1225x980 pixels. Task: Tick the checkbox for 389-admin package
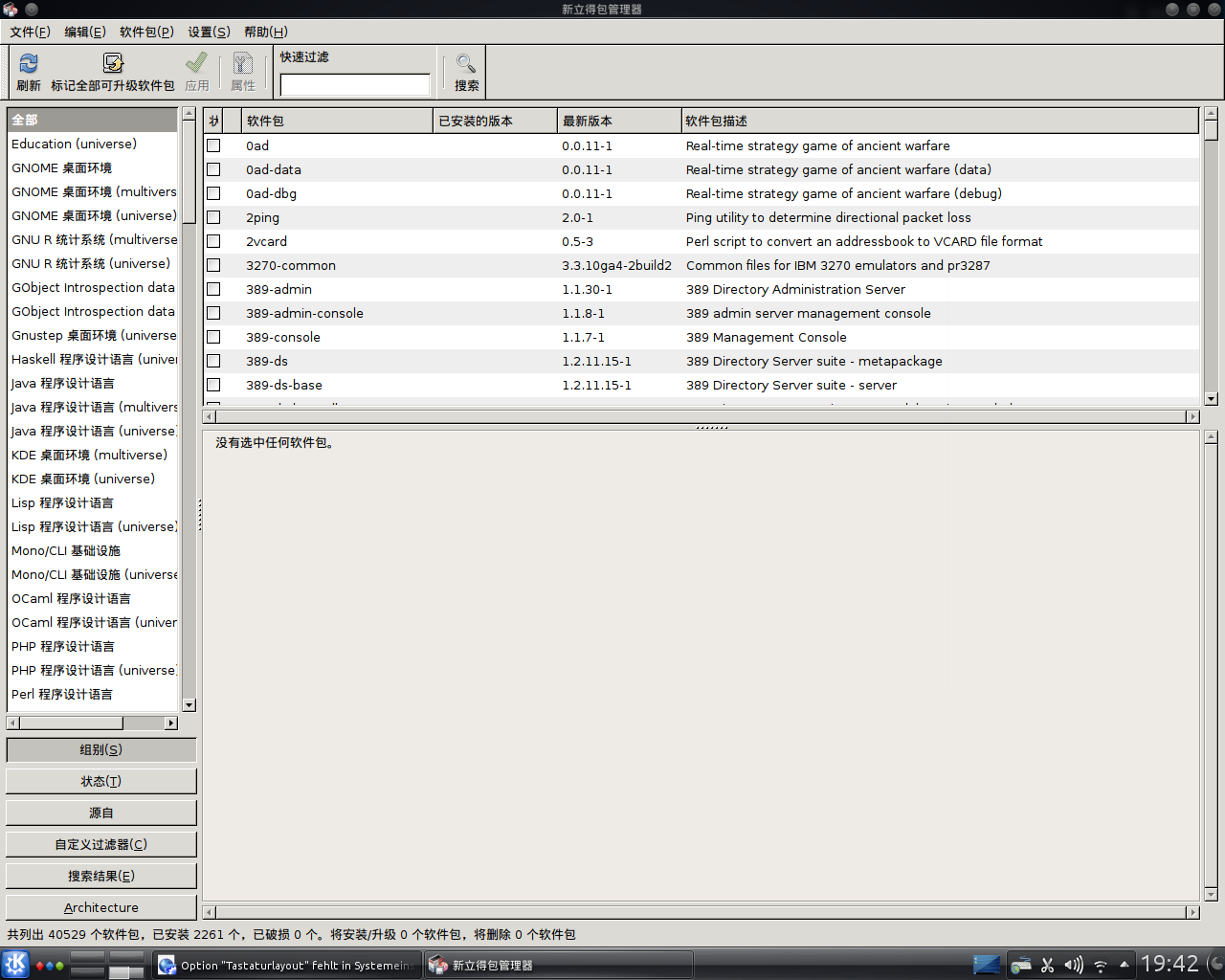pyautogui.click(x=213, y=289)
